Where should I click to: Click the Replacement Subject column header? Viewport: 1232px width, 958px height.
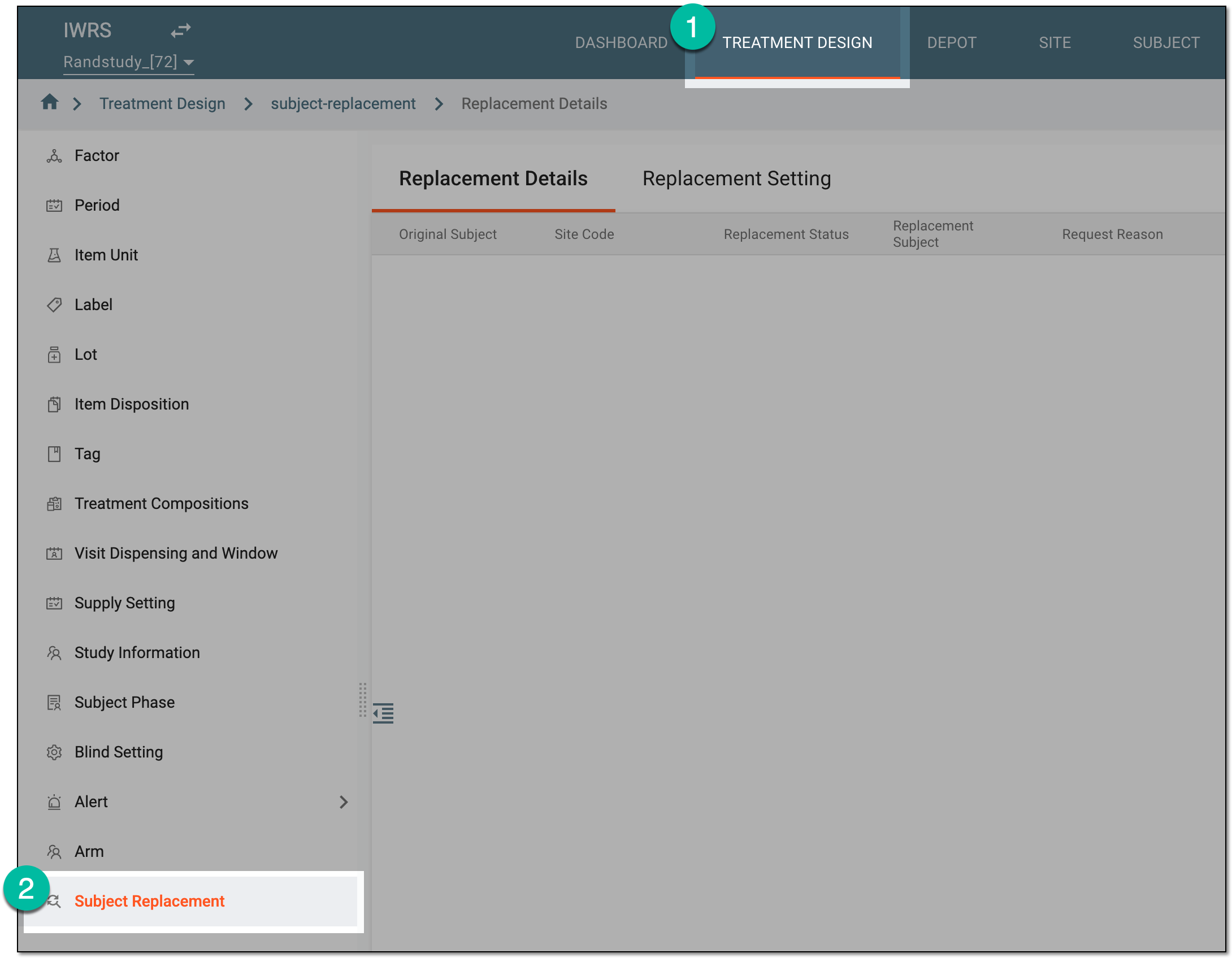pos(933,234)
